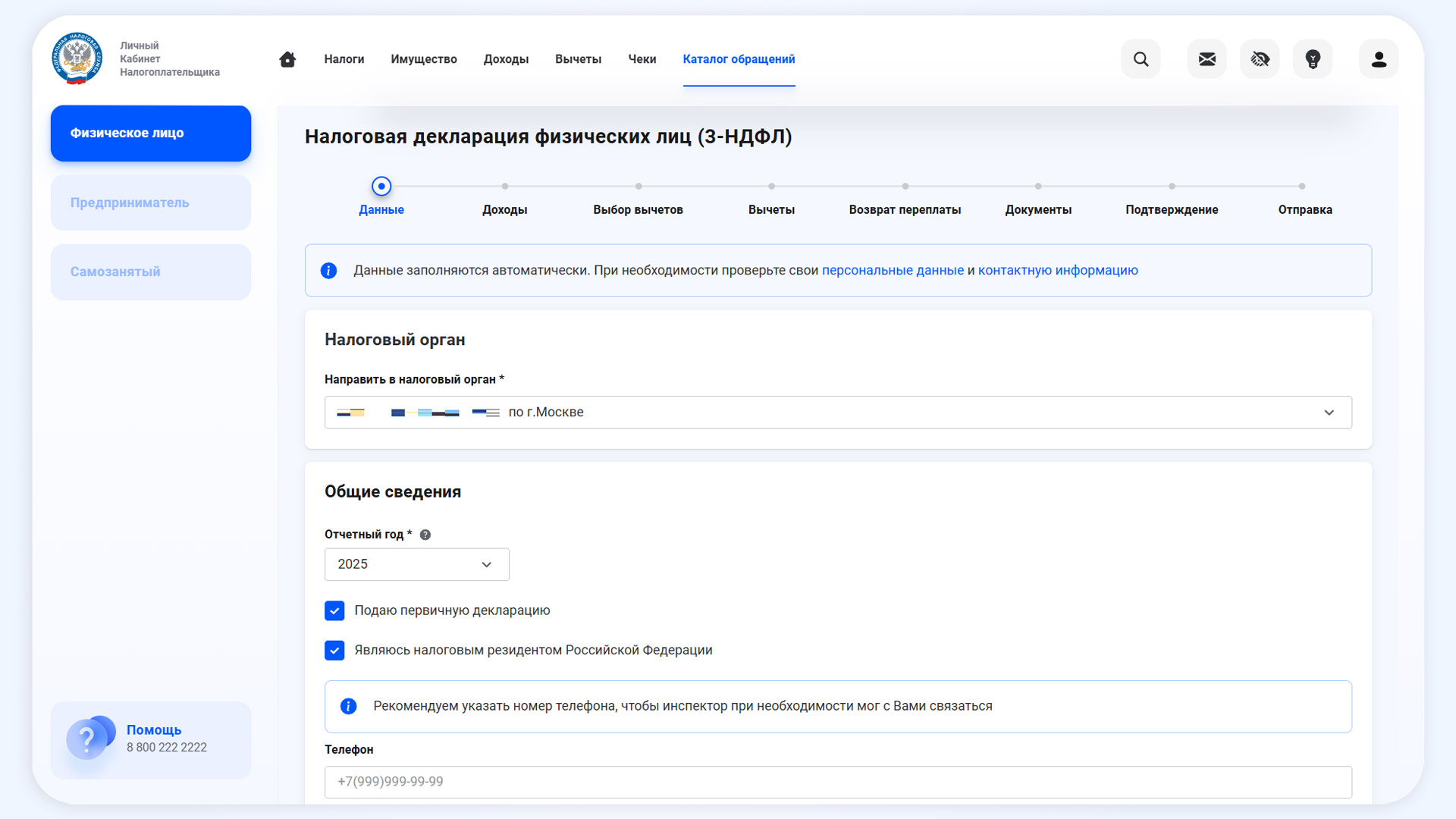This screenshot has height=819, width=1456.
Task: Expand the налоговый орган dropdown
Action: [1329, 413]
